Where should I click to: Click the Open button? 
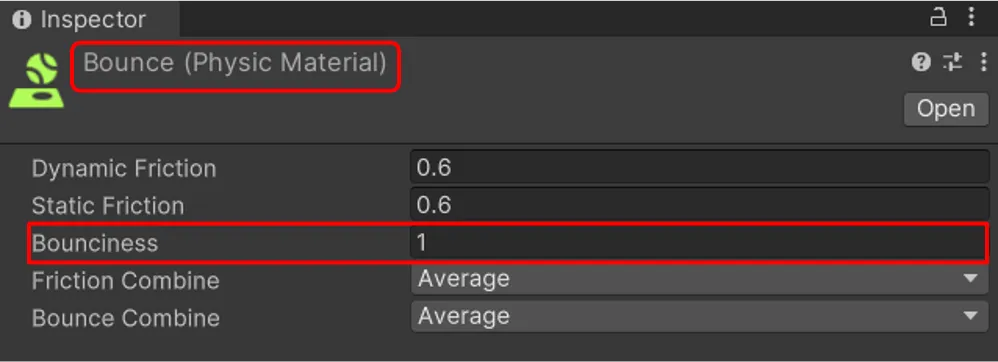946,109
